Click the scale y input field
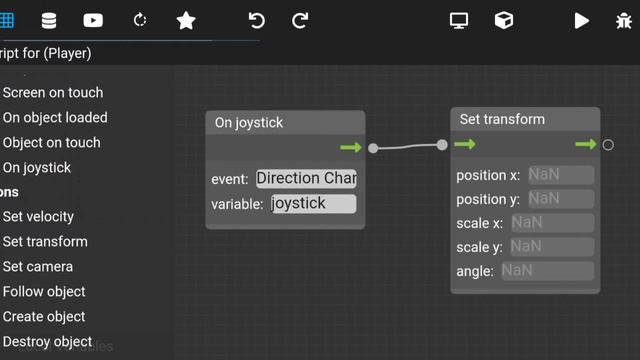 tap(552, 247)
